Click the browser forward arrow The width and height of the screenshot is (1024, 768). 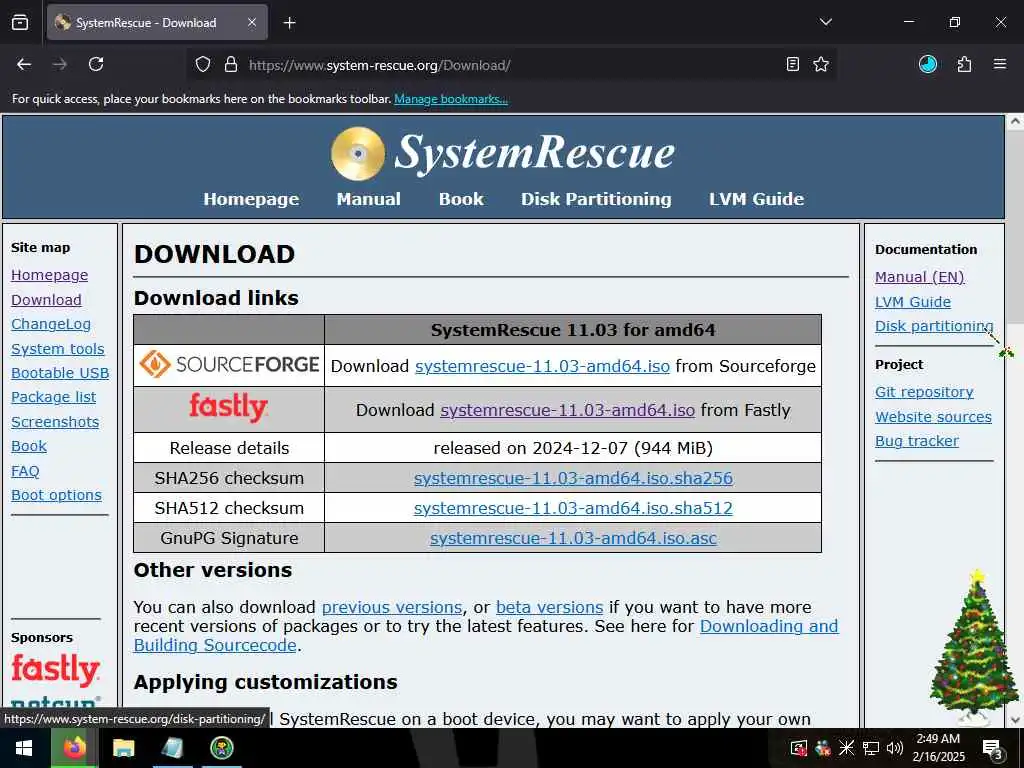[59, 64]
